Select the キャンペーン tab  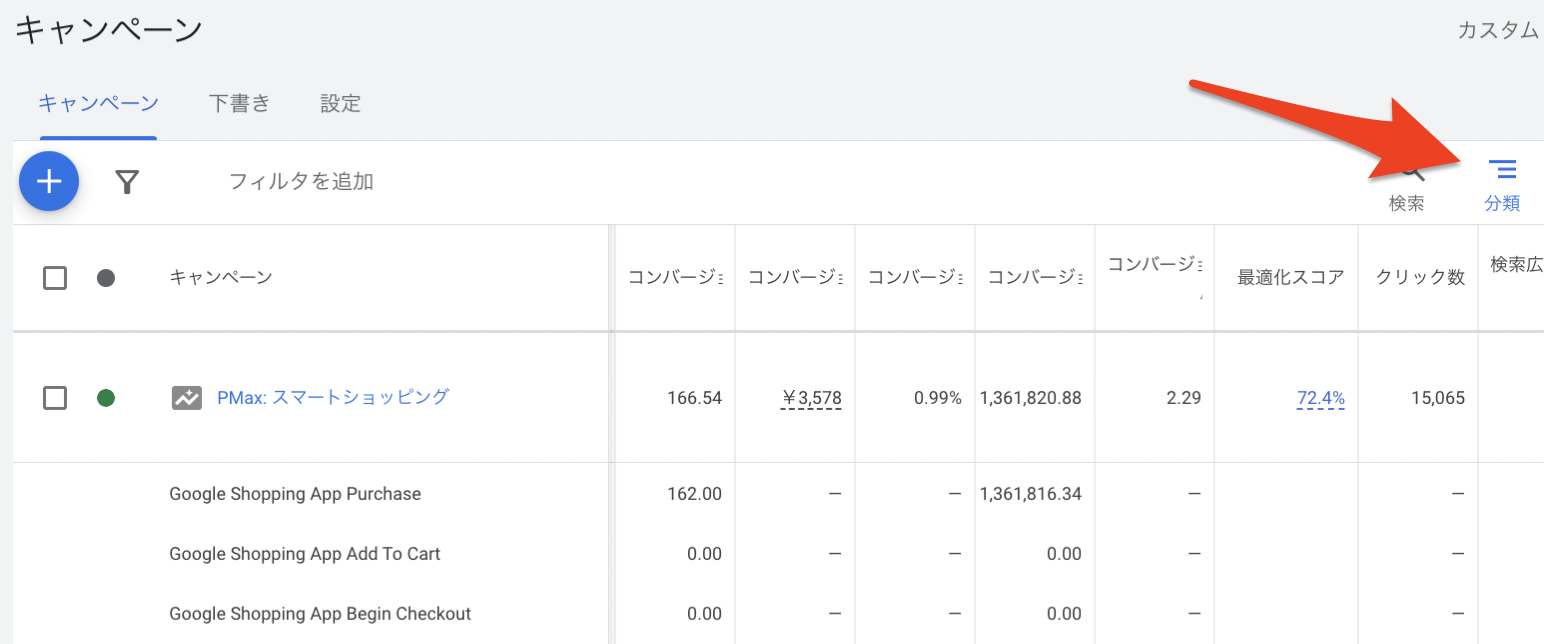click(x=98, y=103)
